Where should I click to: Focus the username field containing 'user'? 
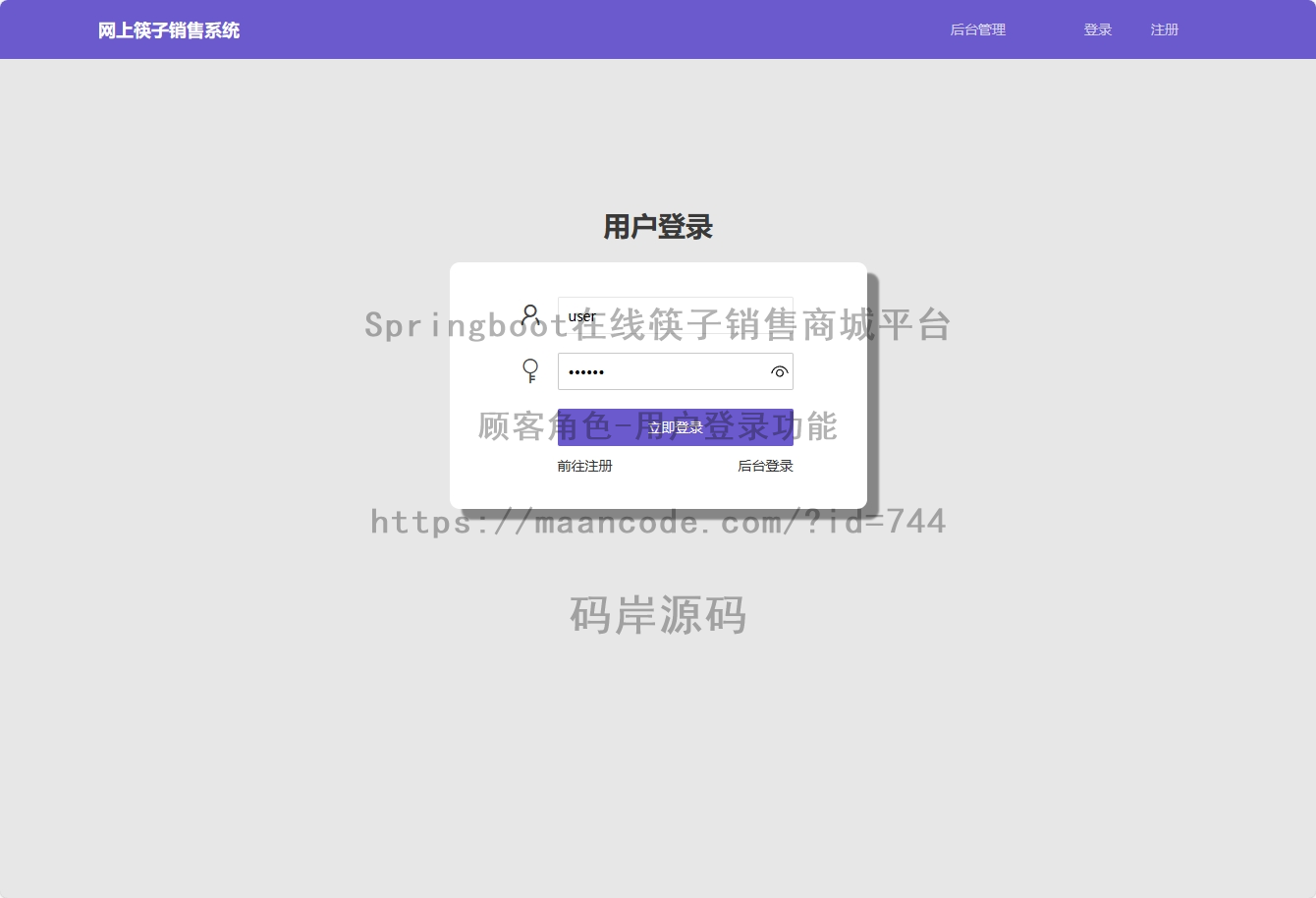[675, 315]
